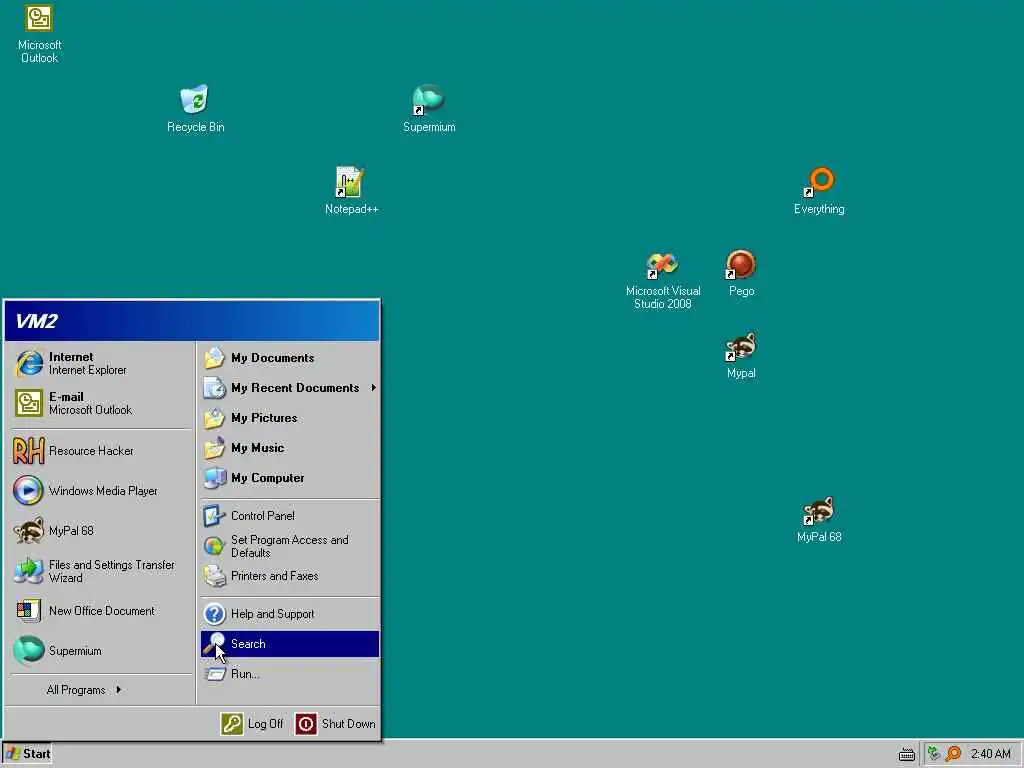Click the 2:40 AM clock
Viewport: 1024px width, 768px height.
point(990,754)
